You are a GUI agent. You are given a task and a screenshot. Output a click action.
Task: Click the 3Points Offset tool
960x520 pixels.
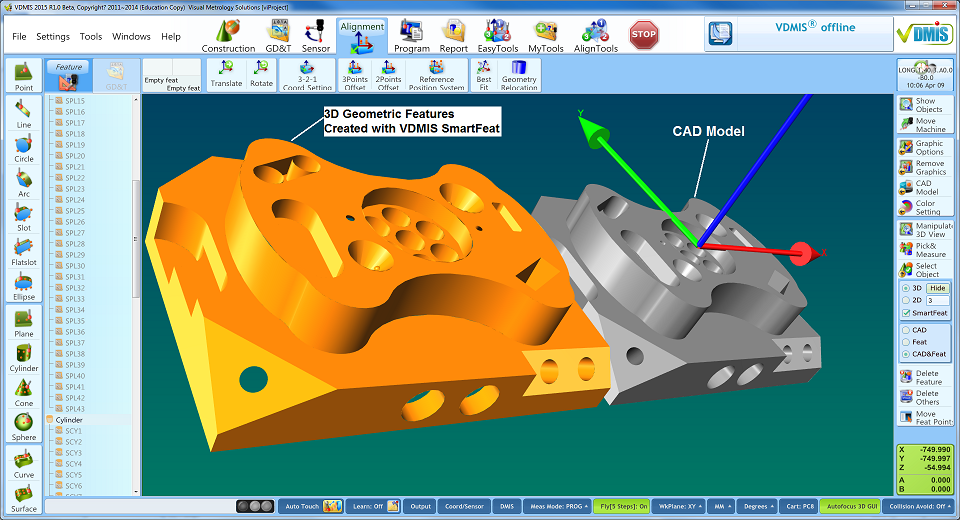pos(354,75)
